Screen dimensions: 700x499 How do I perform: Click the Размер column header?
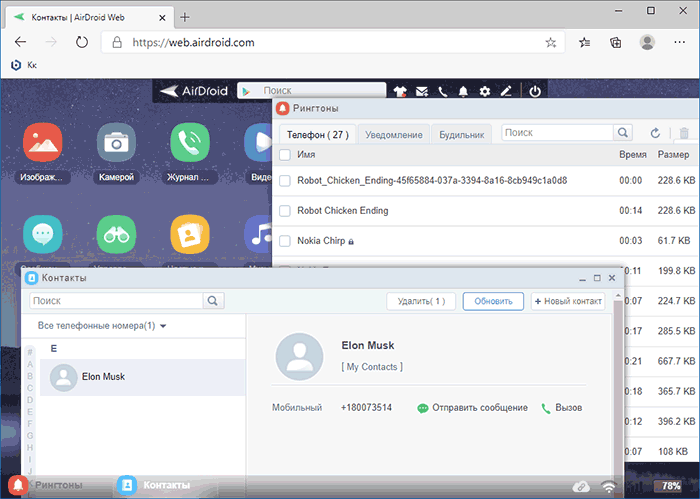click(673, 155)
